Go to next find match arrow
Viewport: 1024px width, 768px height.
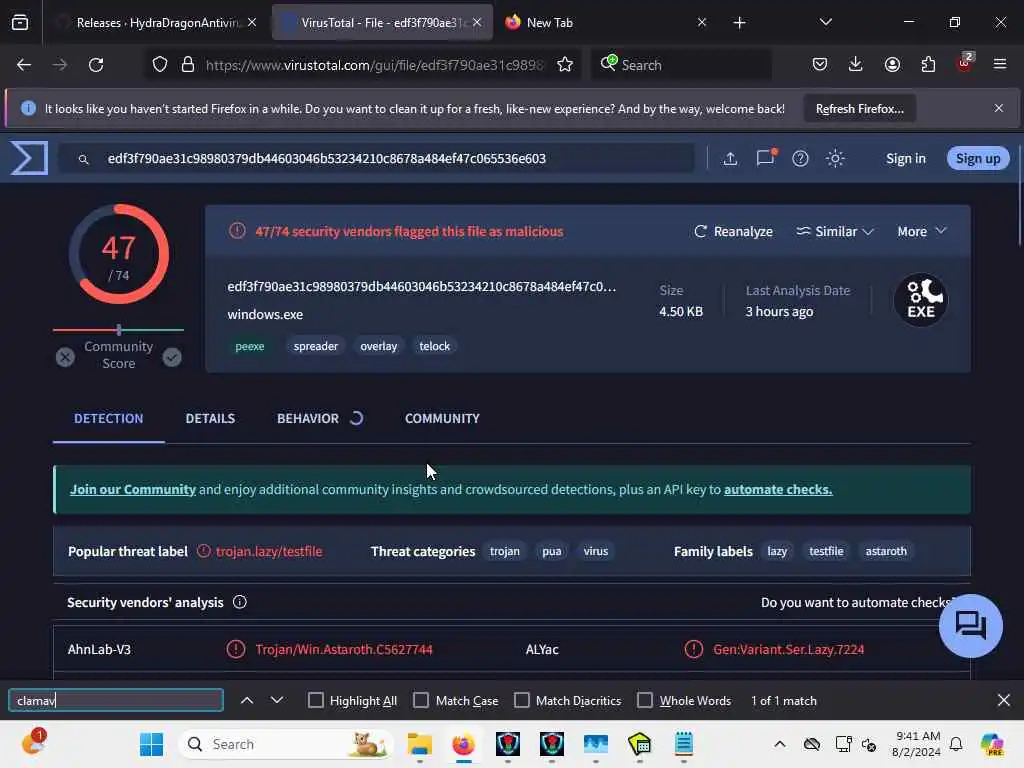coord(277,701)
